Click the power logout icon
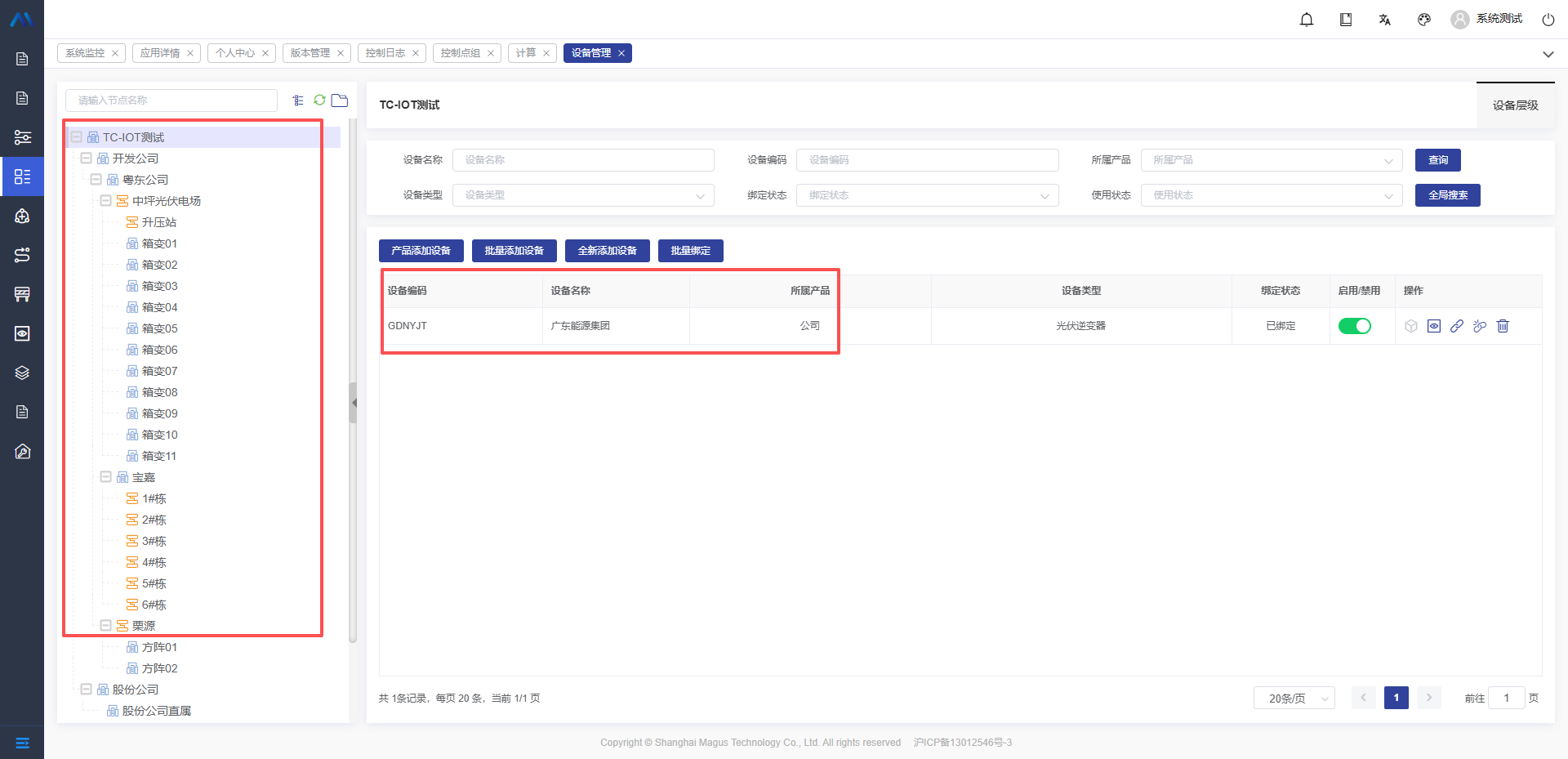 click(1548, 20)
